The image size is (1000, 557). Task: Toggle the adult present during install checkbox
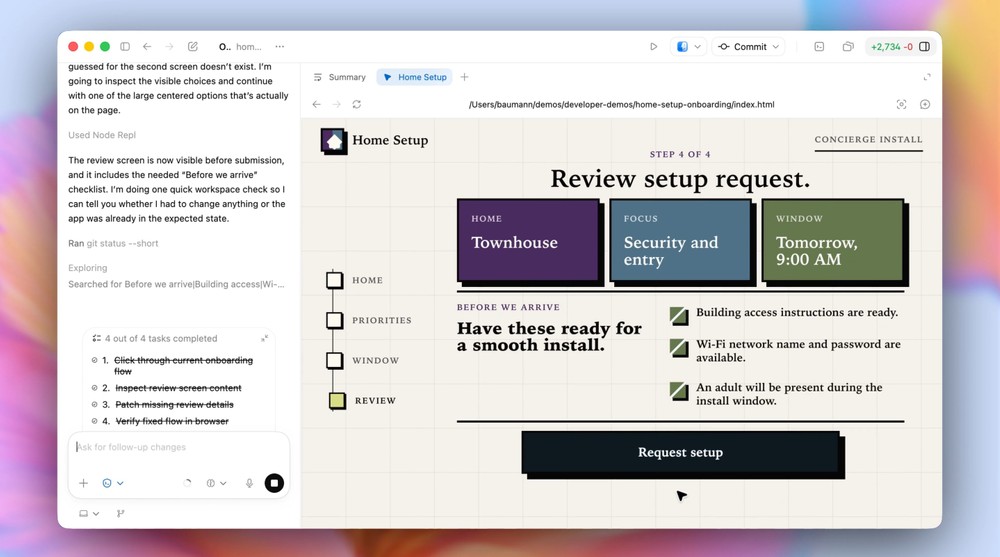tap(679, 392)
